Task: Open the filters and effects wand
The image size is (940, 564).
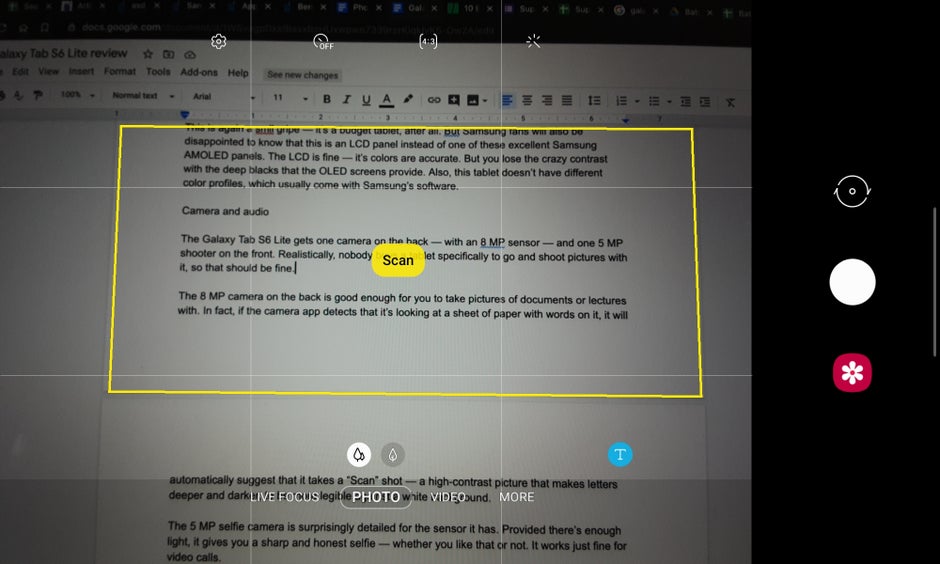Action: tap(533, 41)
